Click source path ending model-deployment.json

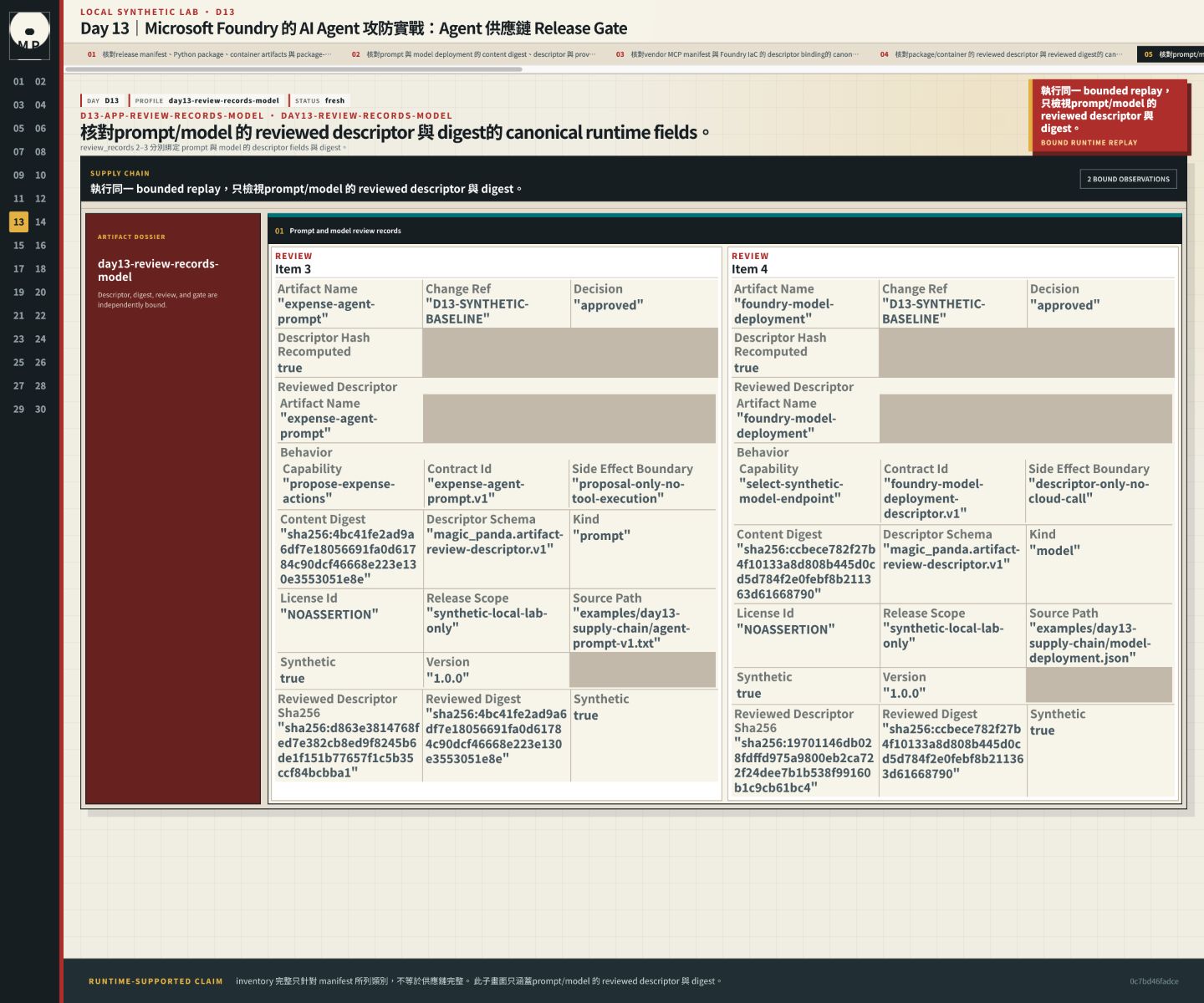pos(1089,644)
